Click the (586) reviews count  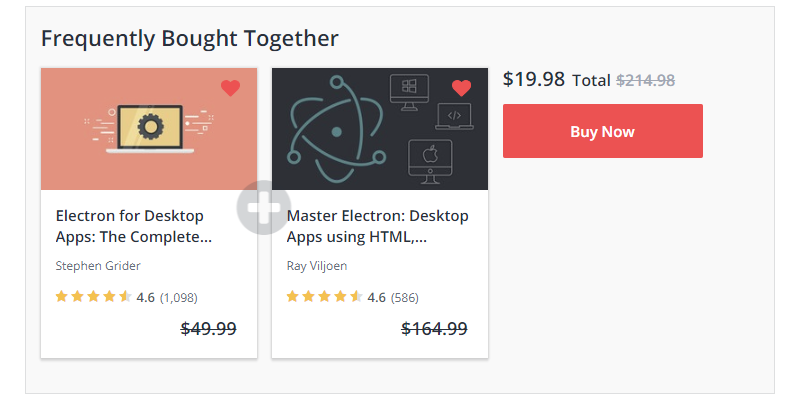click(405, 297)
